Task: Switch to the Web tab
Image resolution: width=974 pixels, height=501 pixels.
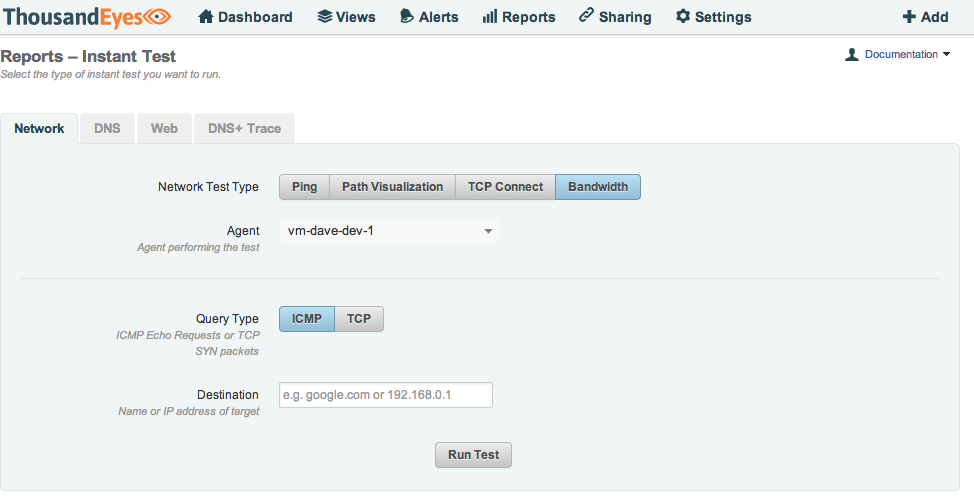Action: click(164, 129)
